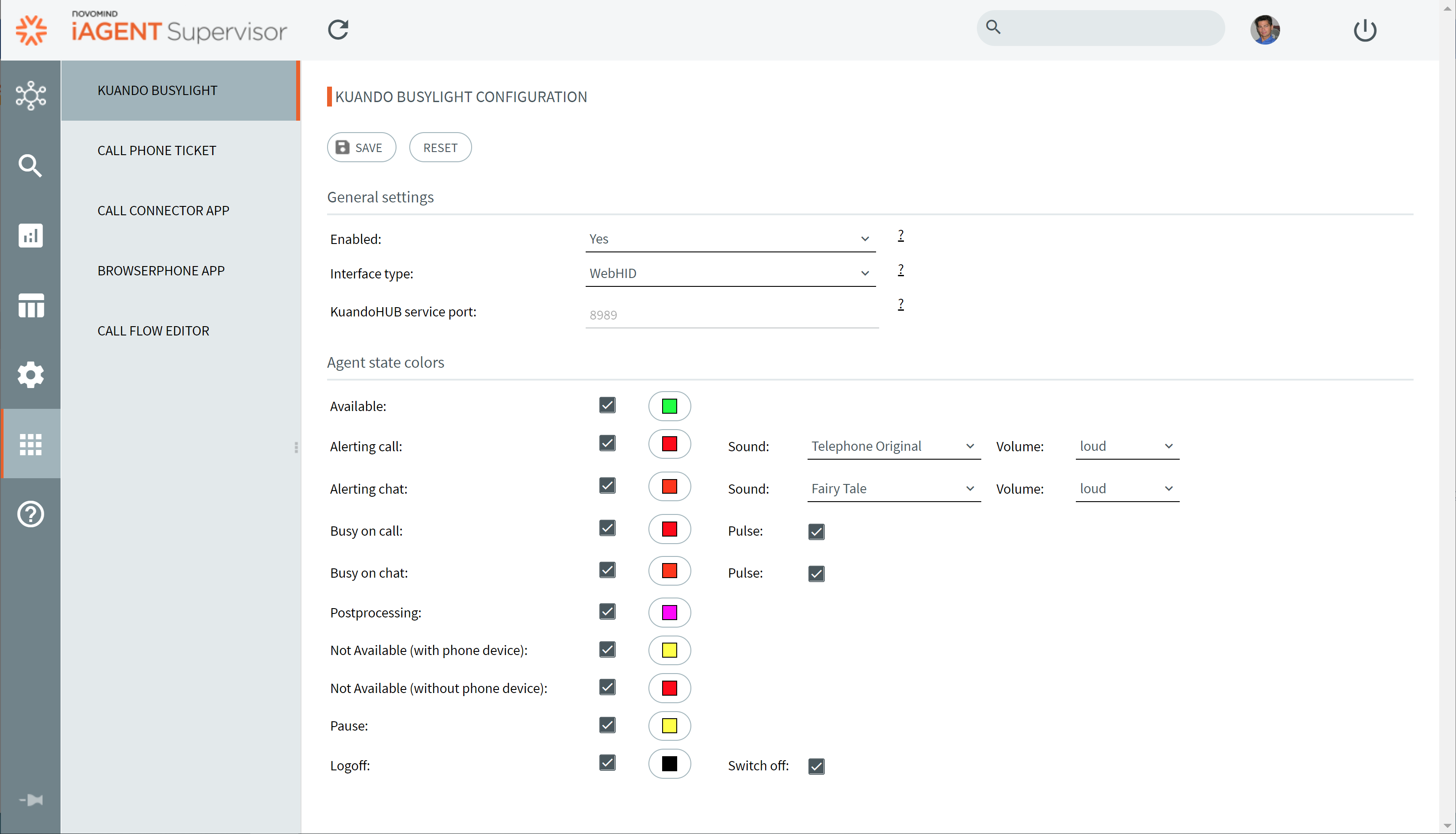Click the refresh icon in header
The width and height of the screenshot is (1456, 834).
click(x=338, y=30)
